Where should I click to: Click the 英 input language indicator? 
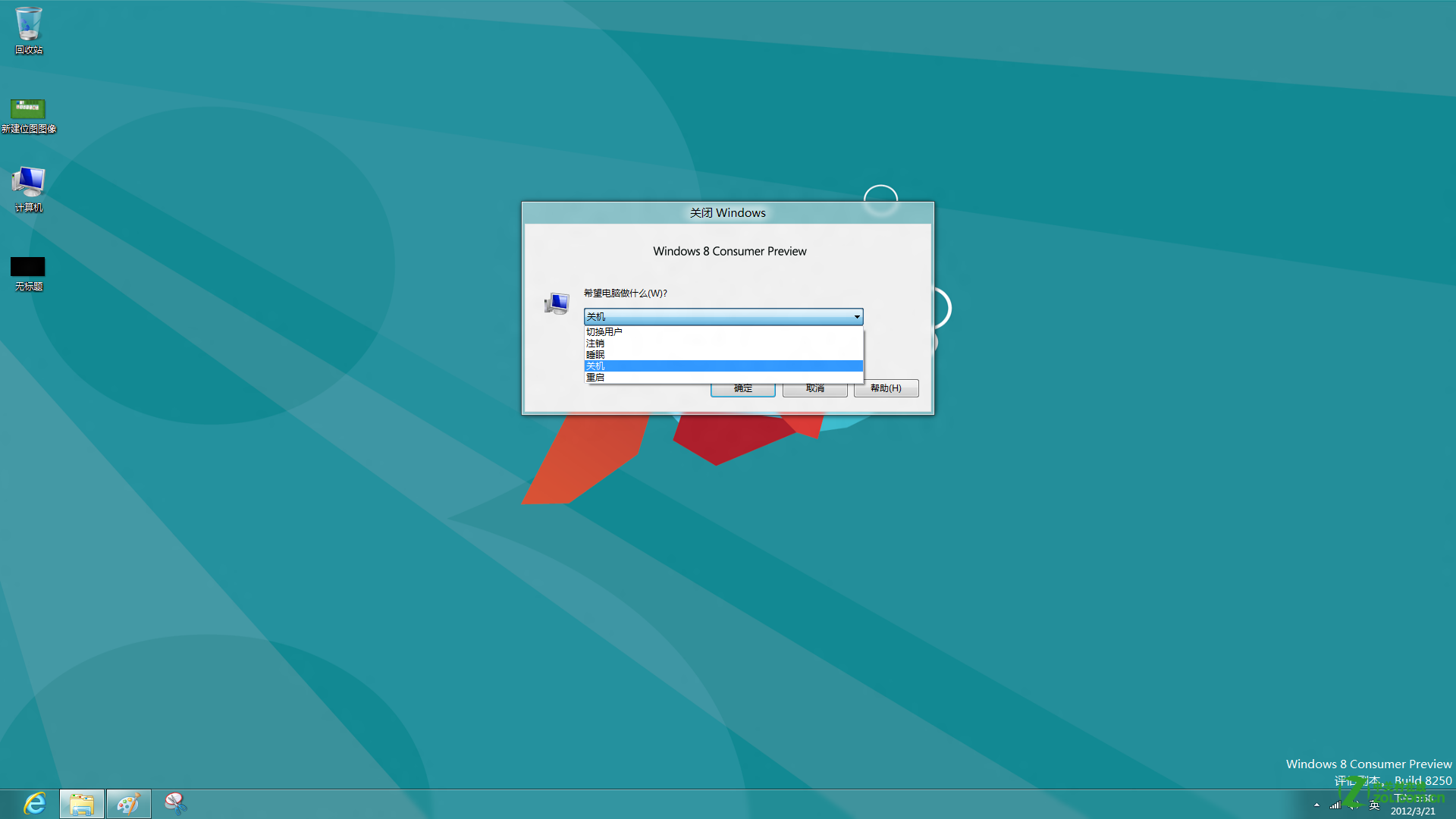[x=1374, y=805]
